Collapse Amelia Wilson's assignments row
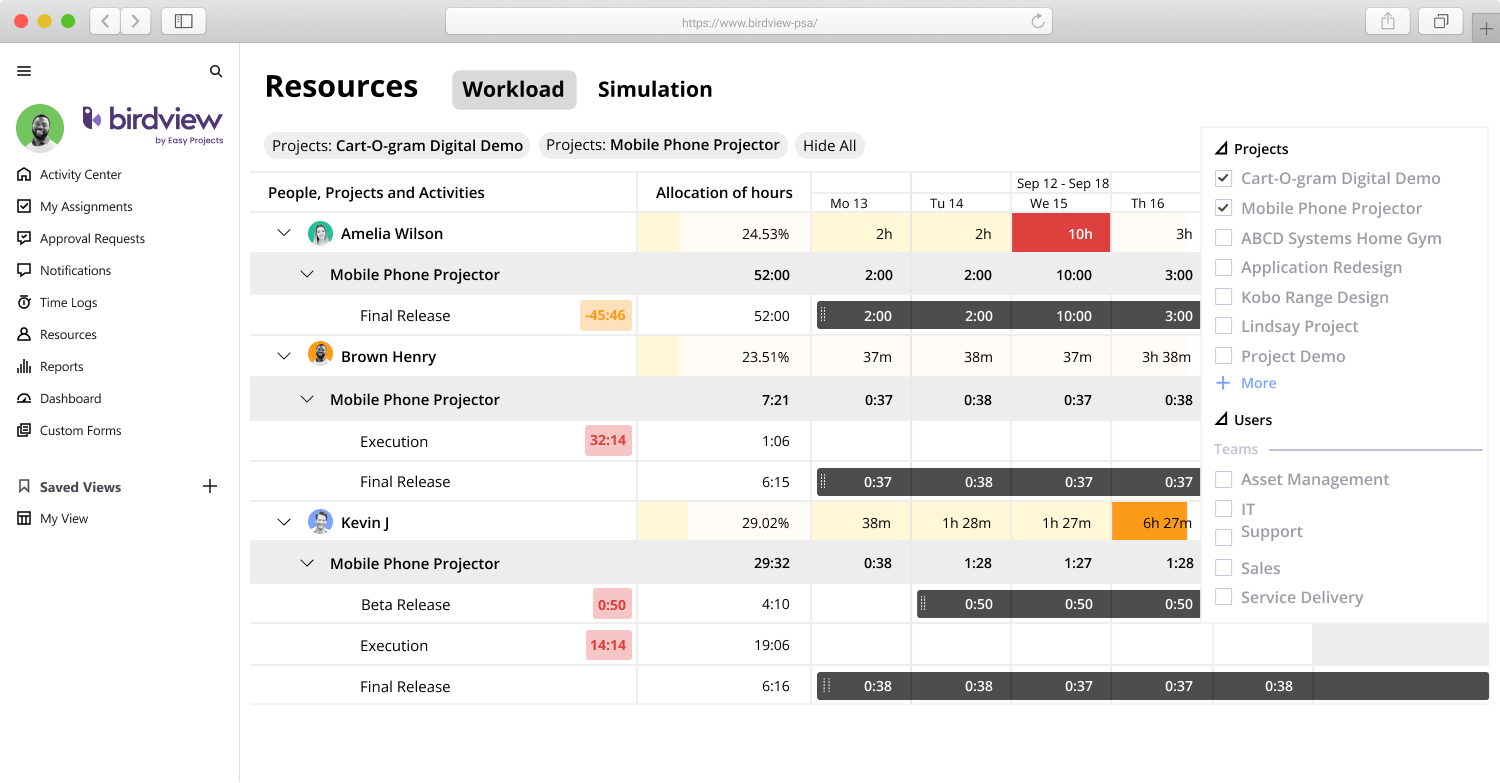 pyautogui.click(x=283, y=233)
